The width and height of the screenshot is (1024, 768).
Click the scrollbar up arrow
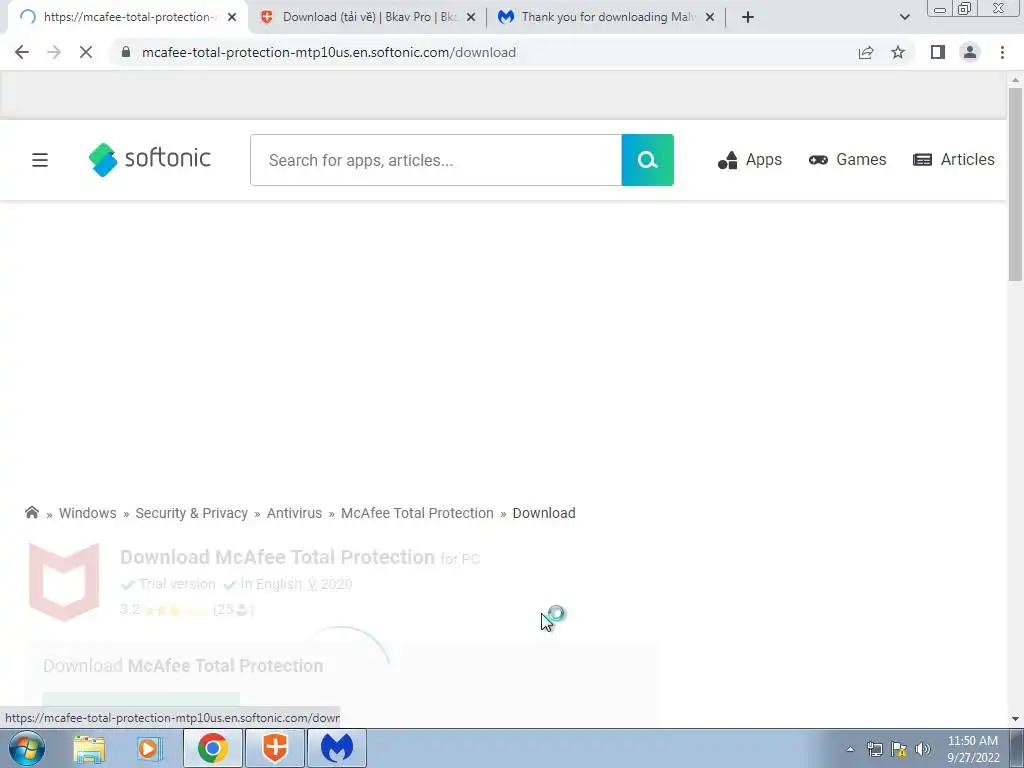pos(1015,80)
